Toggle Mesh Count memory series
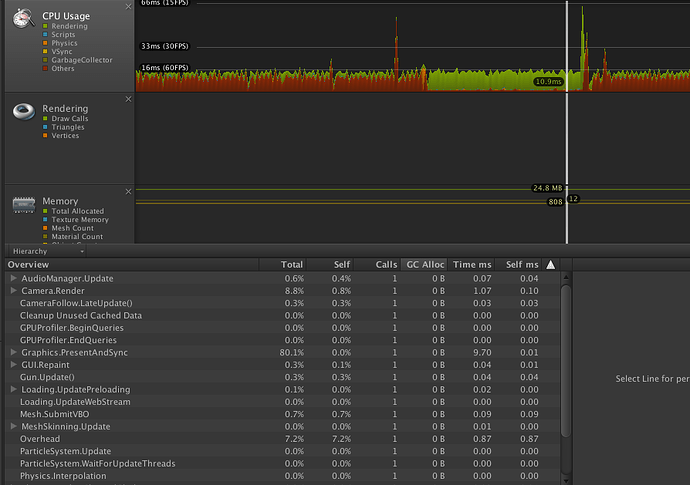This screenshot has width=690, height=485. click(45, 228)
